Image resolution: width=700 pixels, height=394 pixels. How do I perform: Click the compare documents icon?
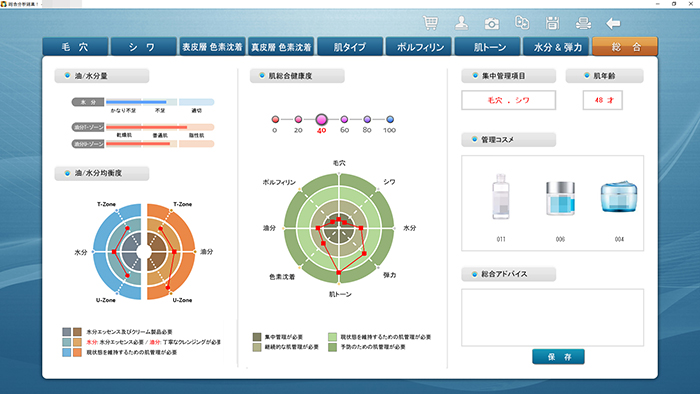(x=522, y=23)
